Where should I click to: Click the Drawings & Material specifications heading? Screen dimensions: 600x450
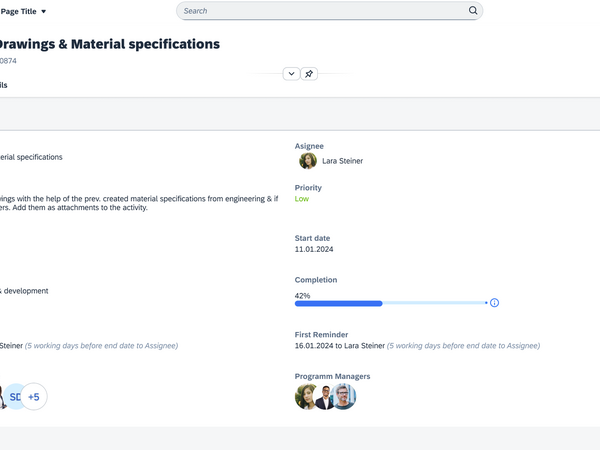tap(110, 44)
